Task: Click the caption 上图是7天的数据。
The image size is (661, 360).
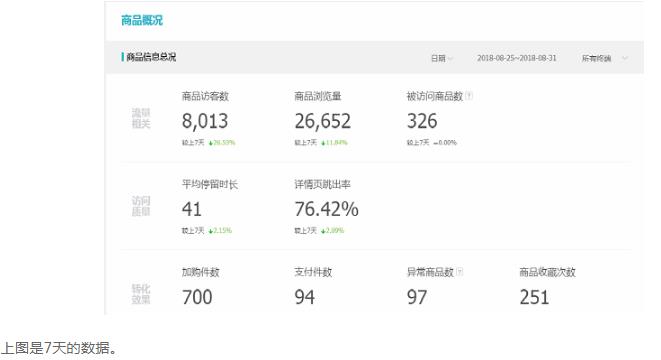Action: coord(59,349)
